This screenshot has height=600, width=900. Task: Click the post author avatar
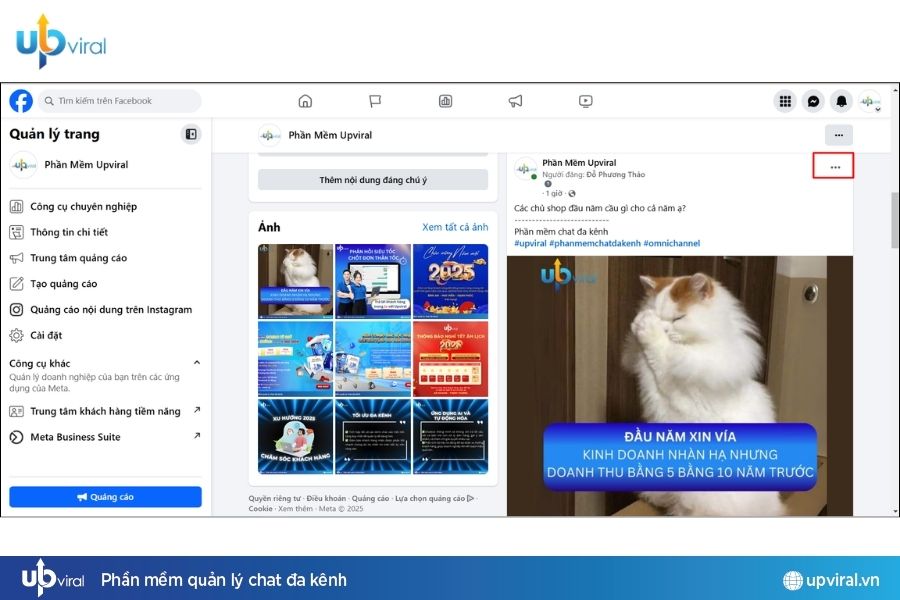[525, 169]
